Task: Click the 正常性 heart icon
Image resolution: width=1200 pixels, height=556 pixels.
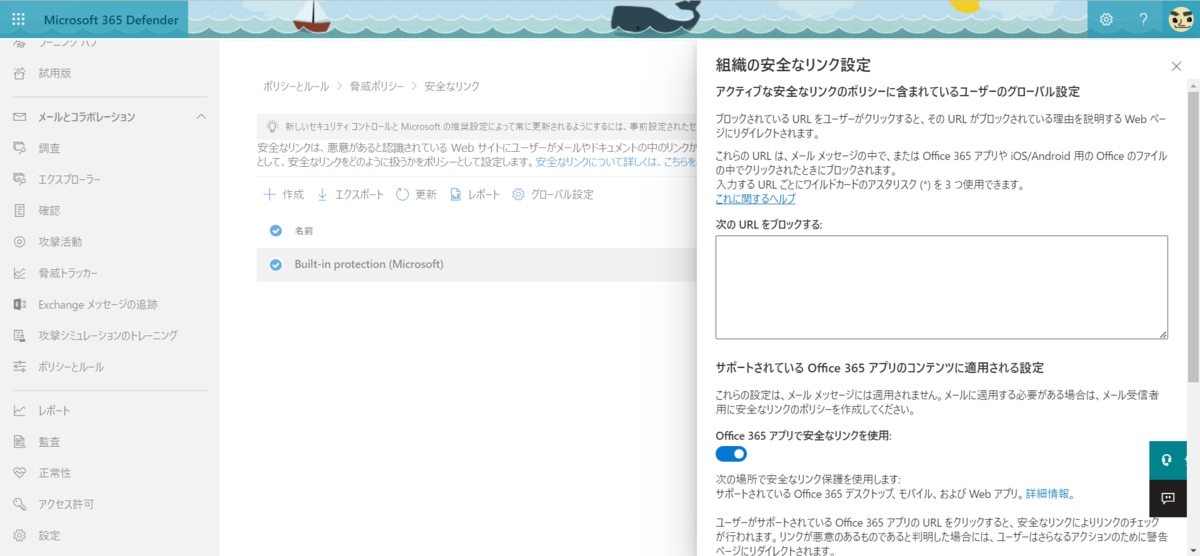Action: 19,472
